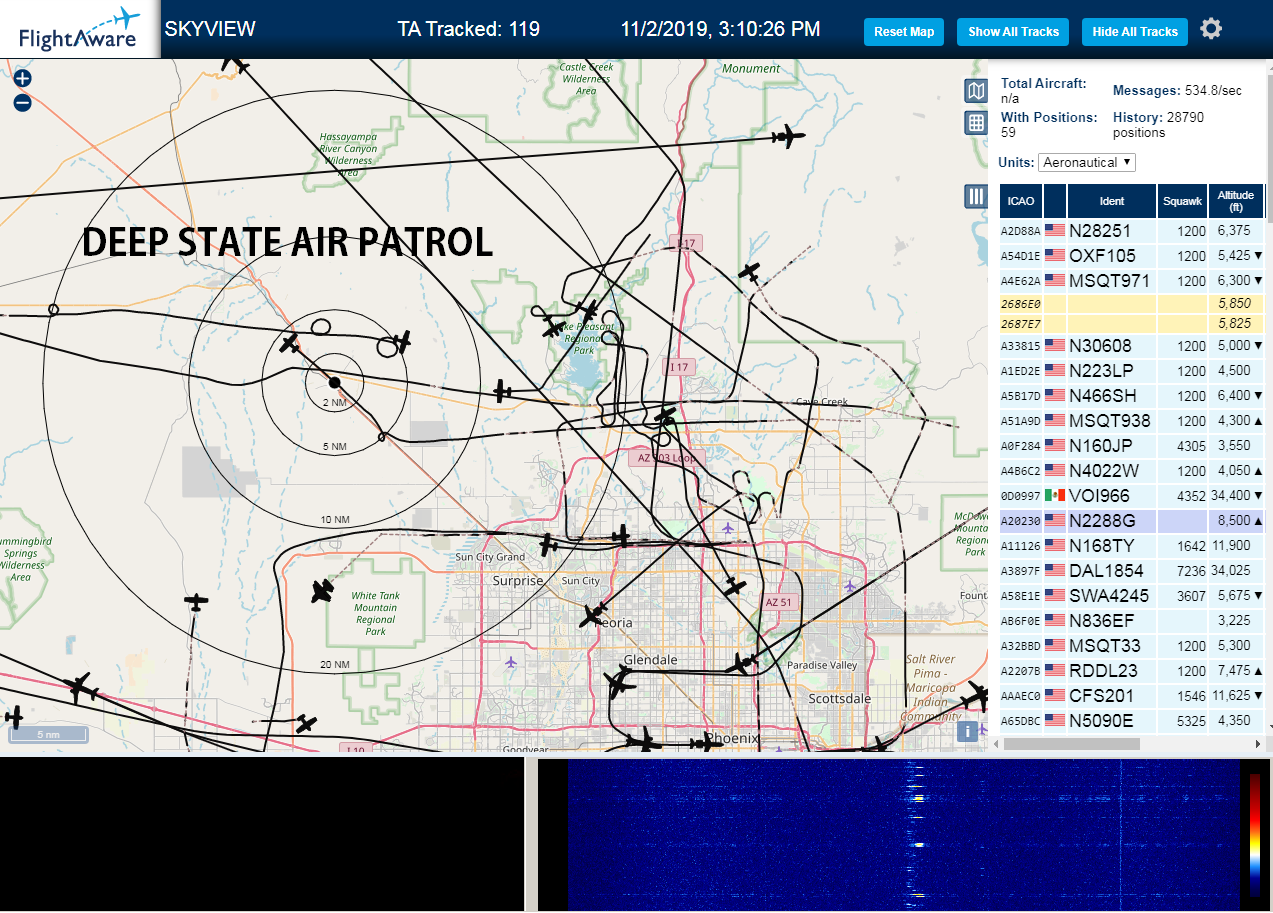Select the CFS201 aircraft row

tap(1132, 695)
